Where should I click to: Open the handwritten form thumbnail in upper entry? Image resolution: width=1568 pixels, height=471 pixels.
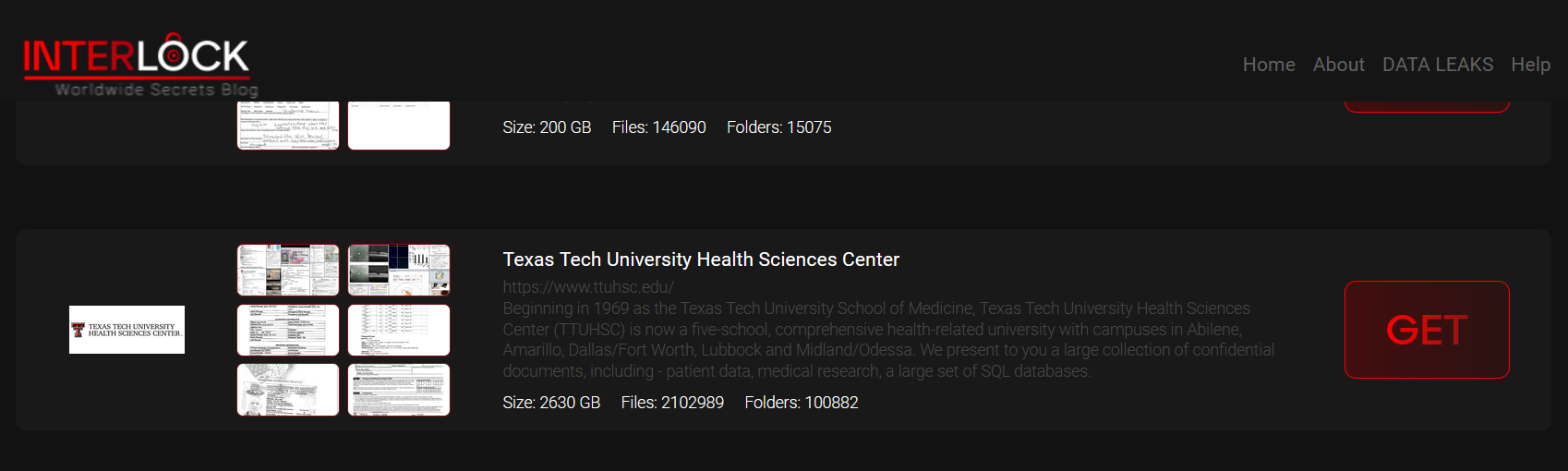pyautogui.click(x=288, y=127)
